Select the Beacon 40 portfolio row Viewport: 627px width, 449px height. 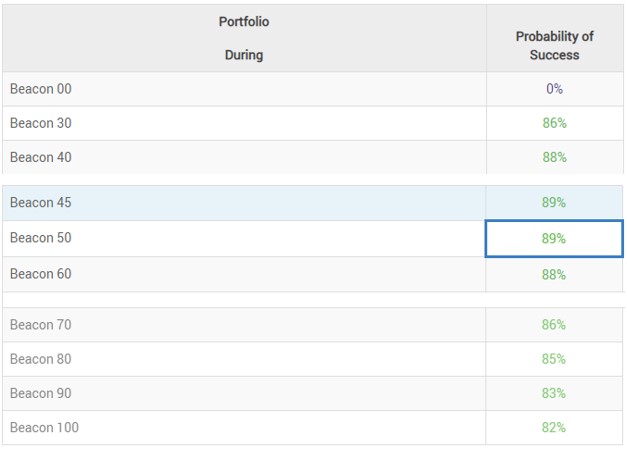(x=313, y=157)
